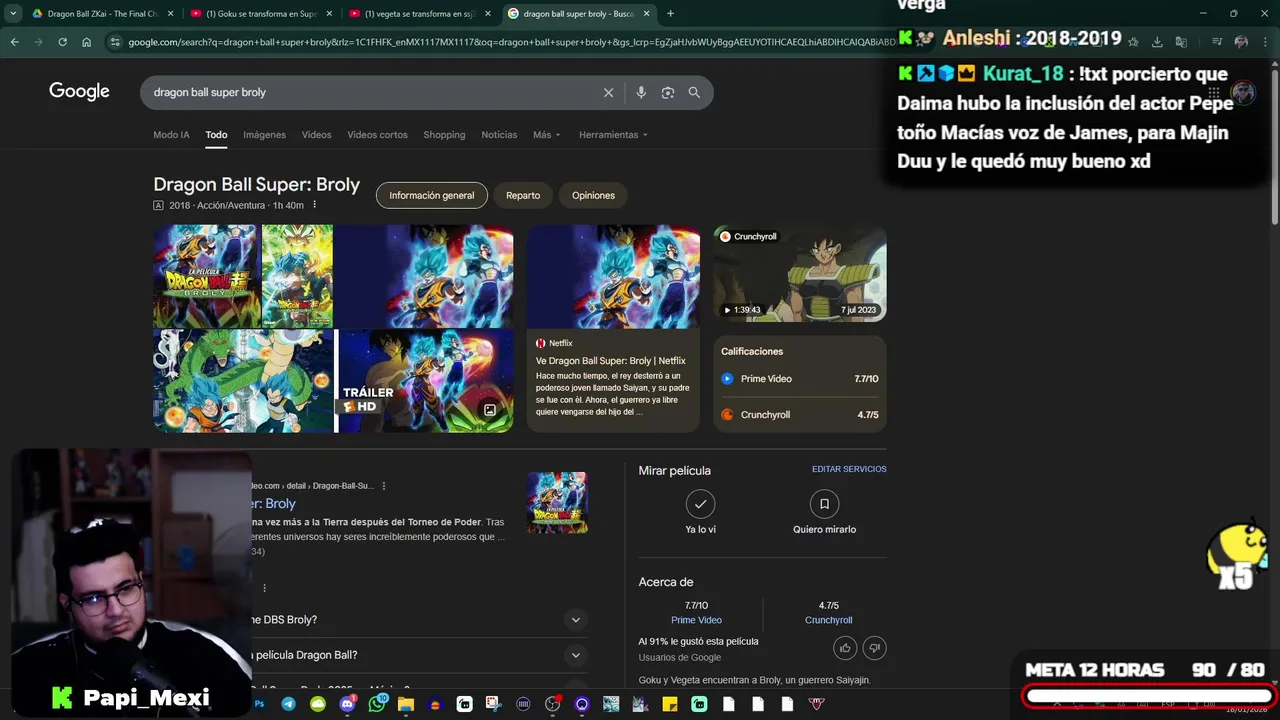
Task: Open Discord from the taskbar
Action: tap(347, 704)
